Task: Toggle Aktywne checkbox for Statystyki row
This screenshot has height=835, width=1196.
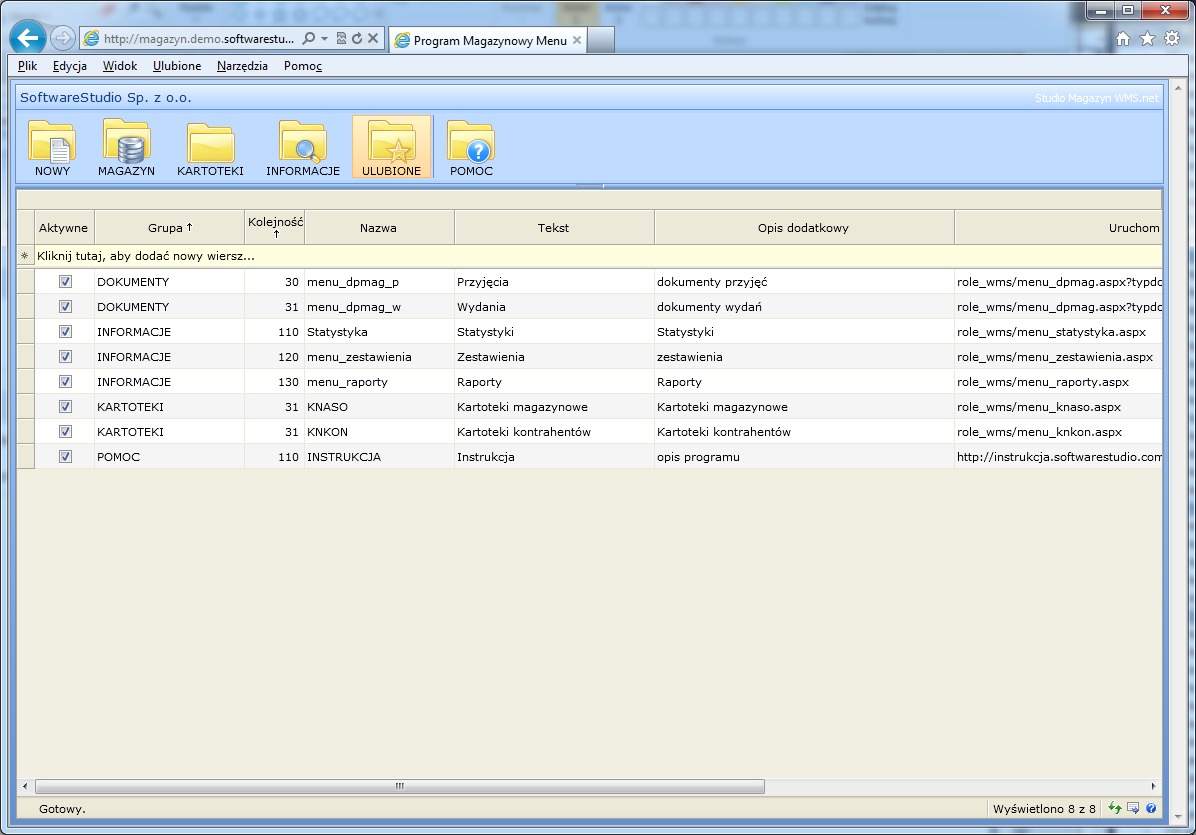Action: coord(66,332)
